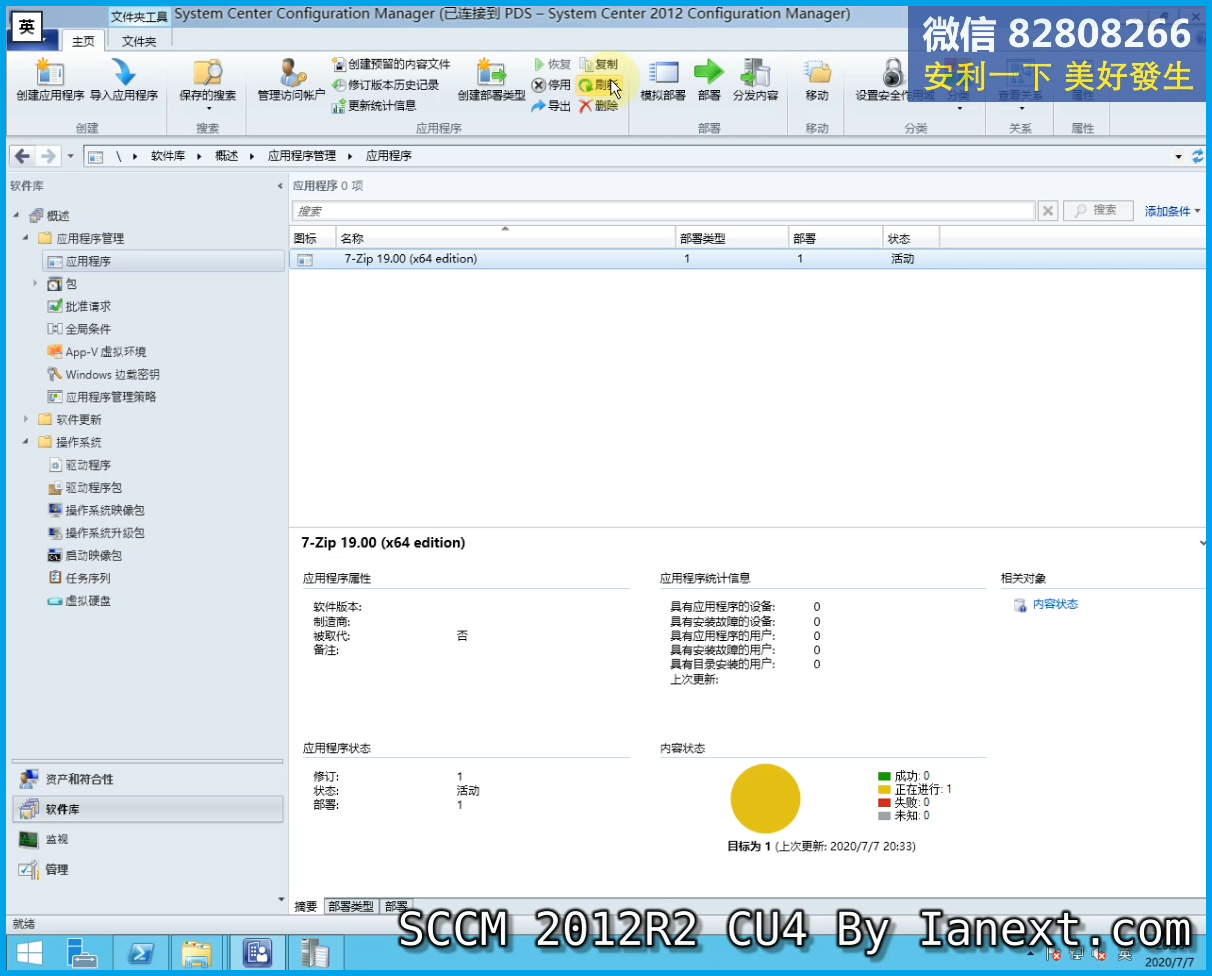The image size is (1212, 976).
Task: Expand the 包 tree node arrow
Action: click(x=37, y=284)
